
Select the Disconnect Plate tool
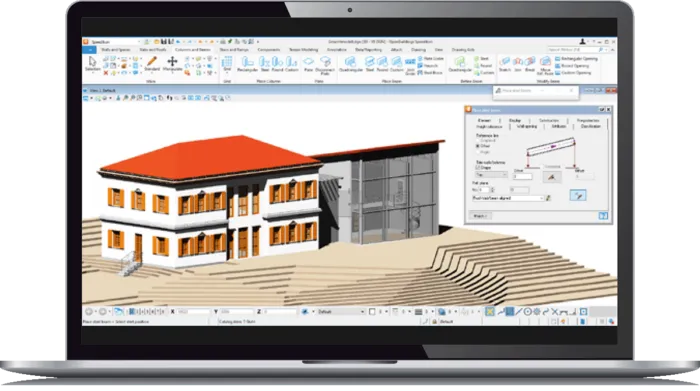[325, 65]
